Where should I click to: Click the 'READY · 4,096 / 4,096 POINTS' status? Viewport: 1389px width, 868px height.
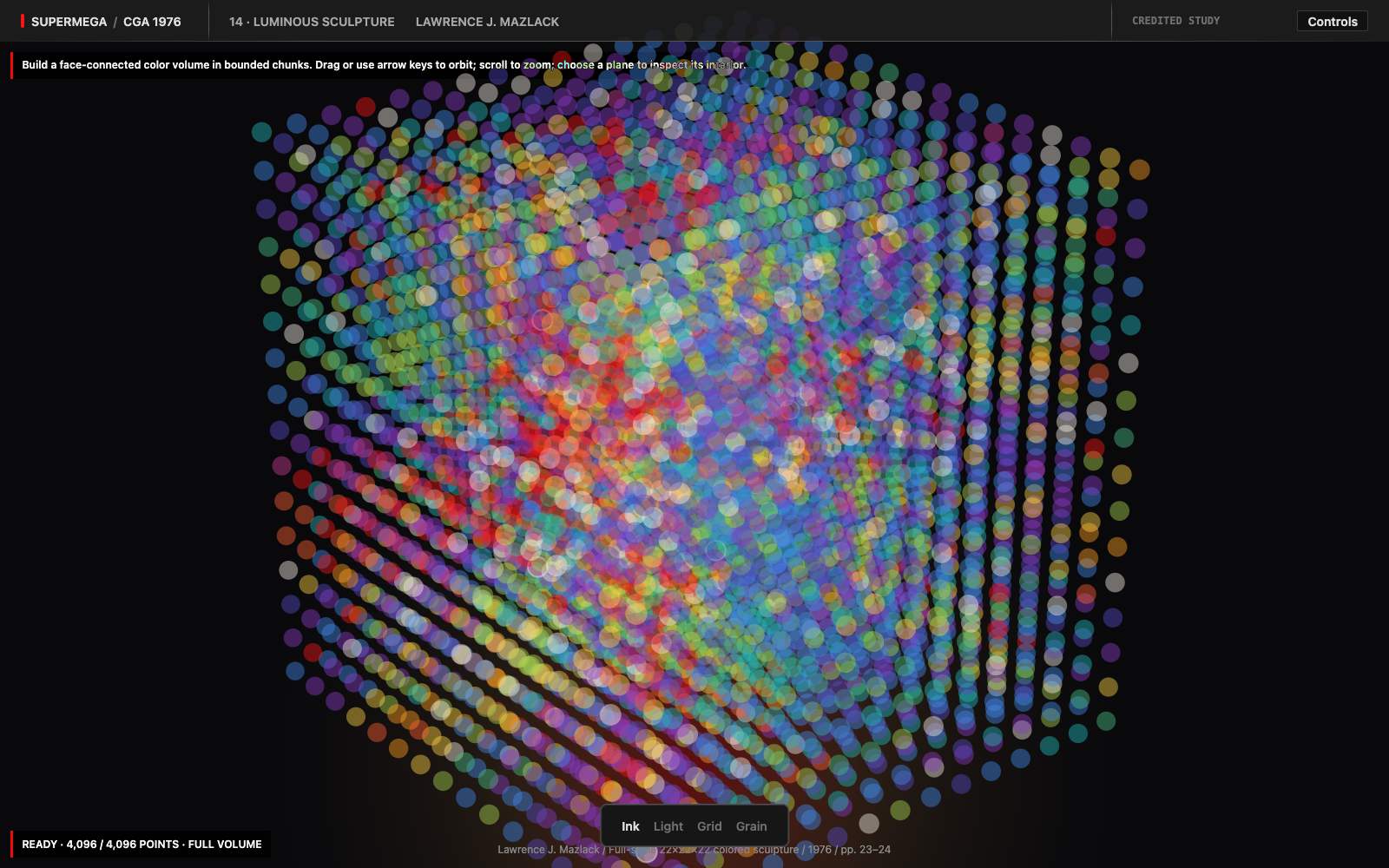click(142, 844)
